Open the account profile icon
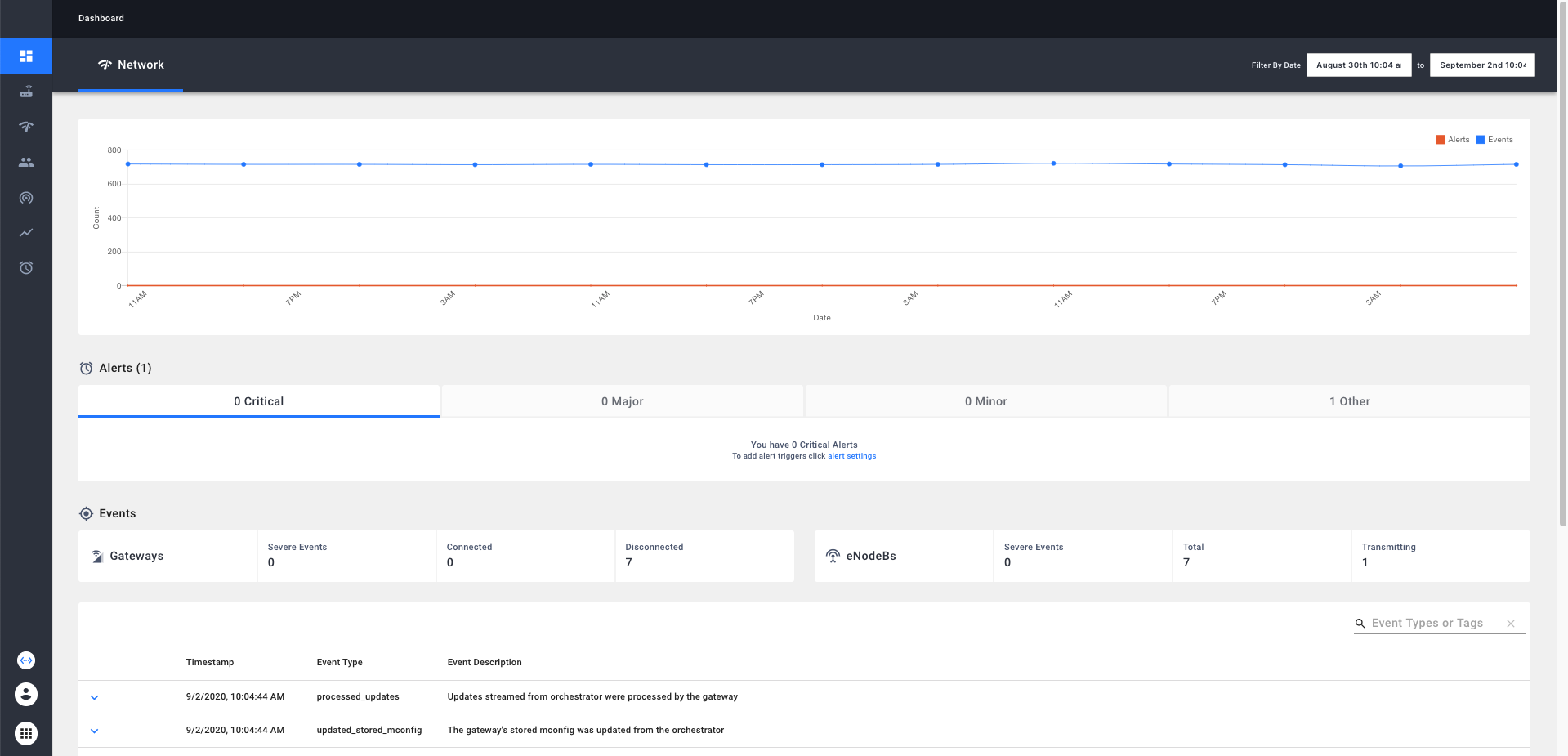 pyautogui.click(x=25, y=694)
